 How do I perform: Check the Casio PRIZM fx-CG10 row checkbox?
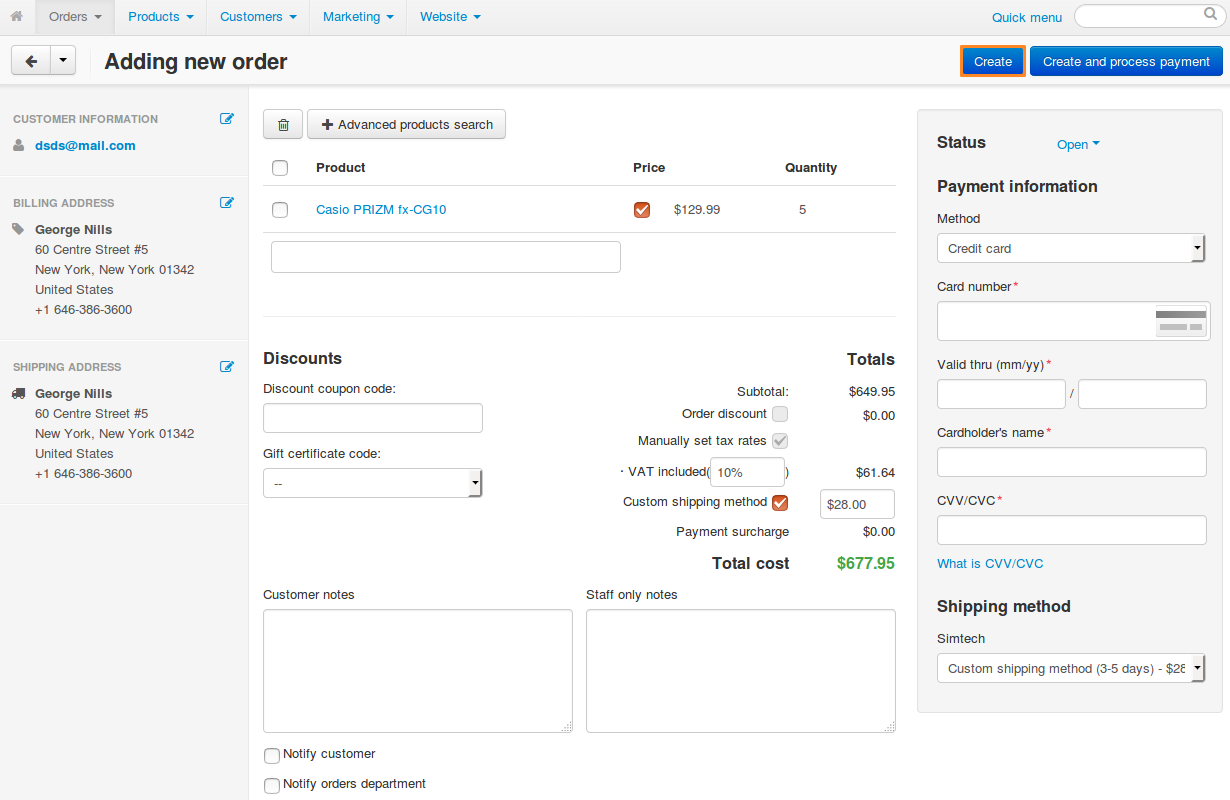coord(280,210)
